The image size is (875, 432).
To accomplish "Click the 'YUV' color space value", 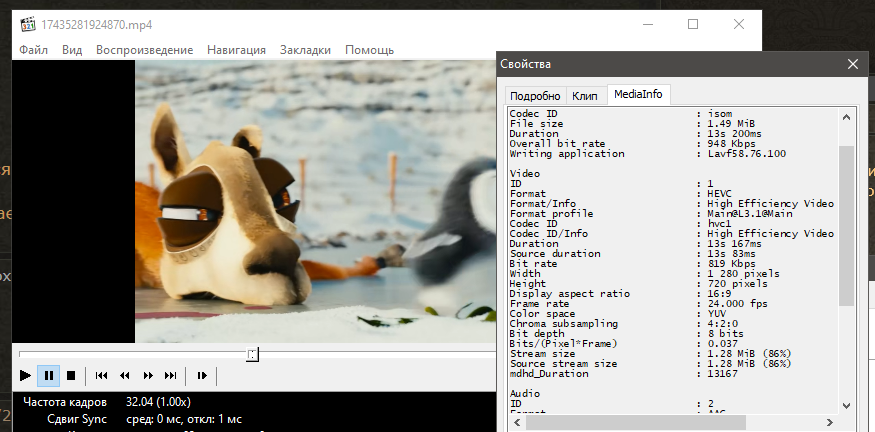I will coord(717,314).
